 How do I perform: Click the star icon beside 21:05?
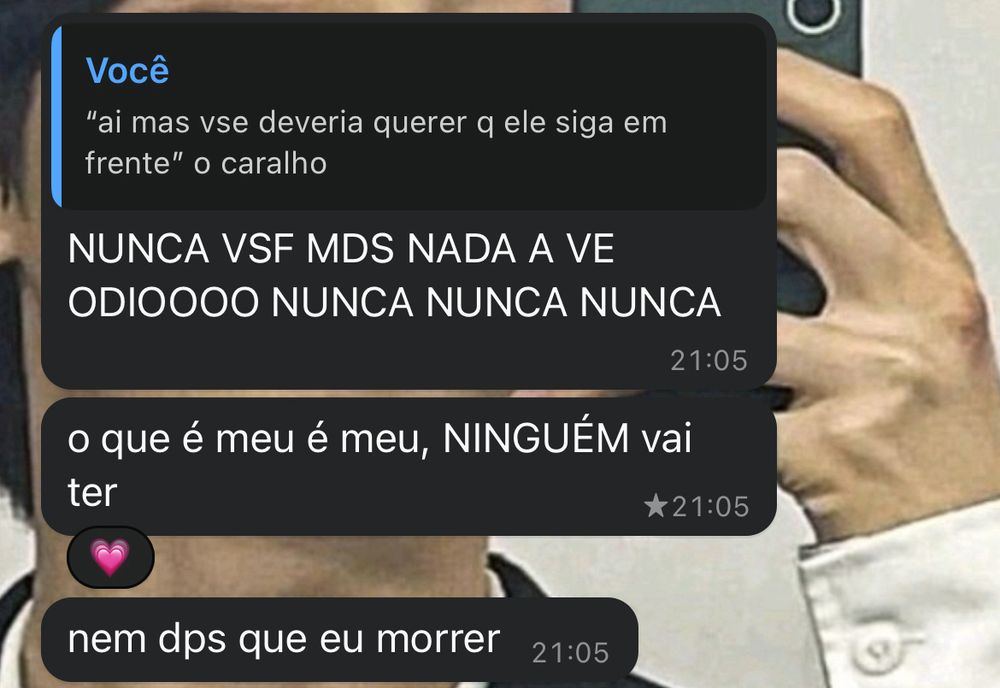click(655, 506)
